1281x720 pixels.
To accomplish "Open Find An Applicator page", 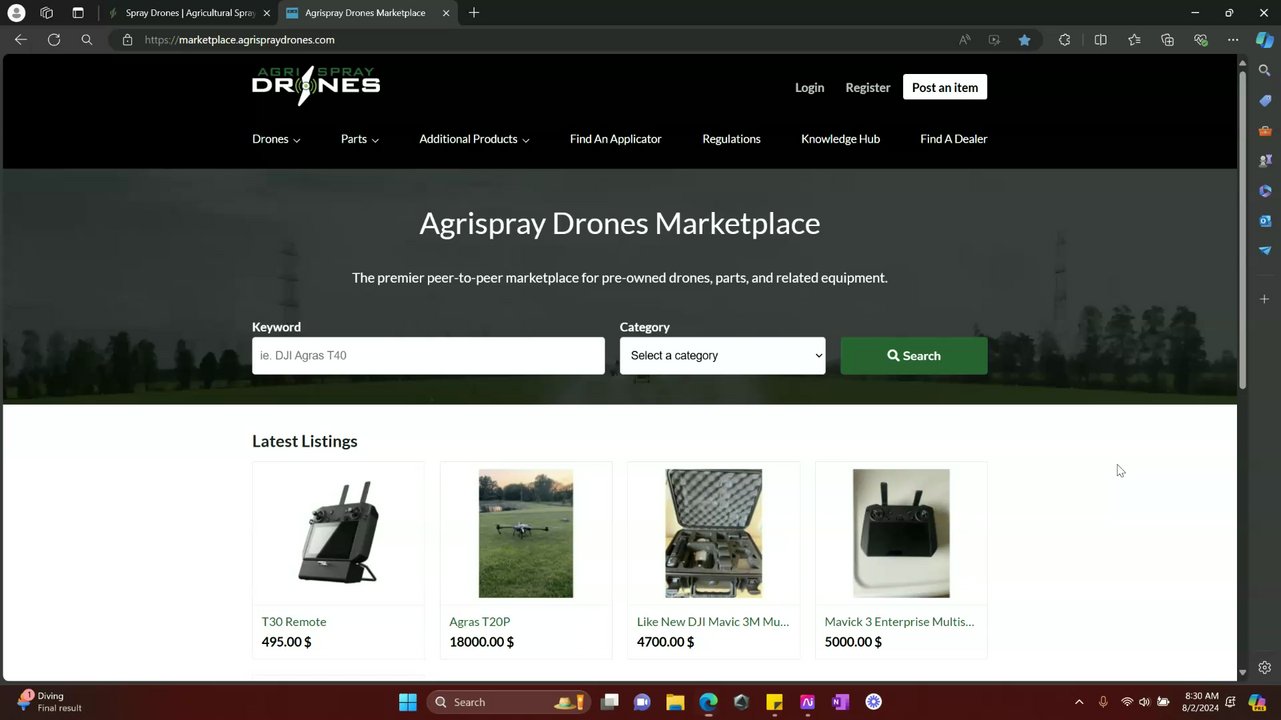I will click(616, 139).
